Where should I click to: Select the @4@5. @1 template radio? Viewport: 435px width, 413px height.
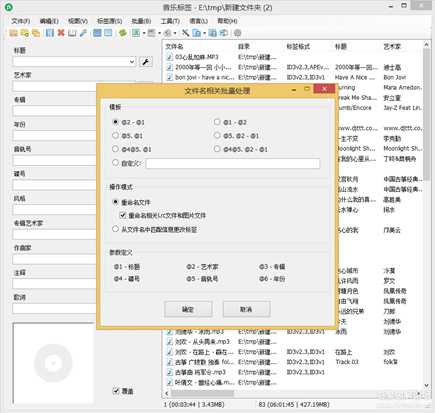[x=115, y=149]
